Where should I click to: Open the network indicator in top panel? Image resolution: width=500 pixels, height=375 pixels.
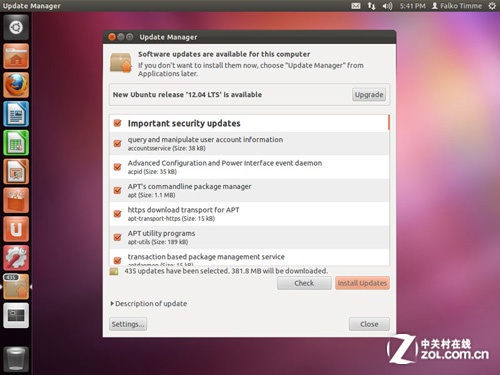click(x=371, y=6)
